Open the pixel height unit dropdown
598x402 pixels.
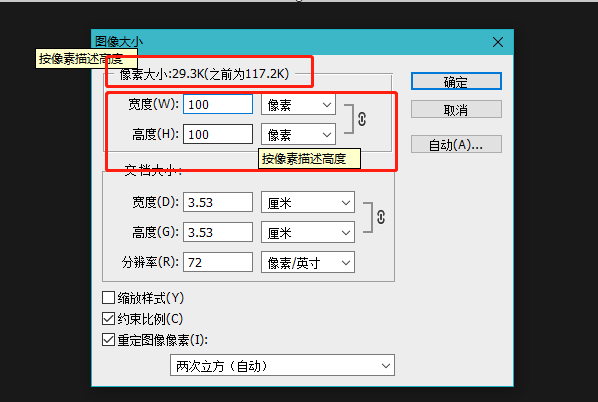(298, 134)
